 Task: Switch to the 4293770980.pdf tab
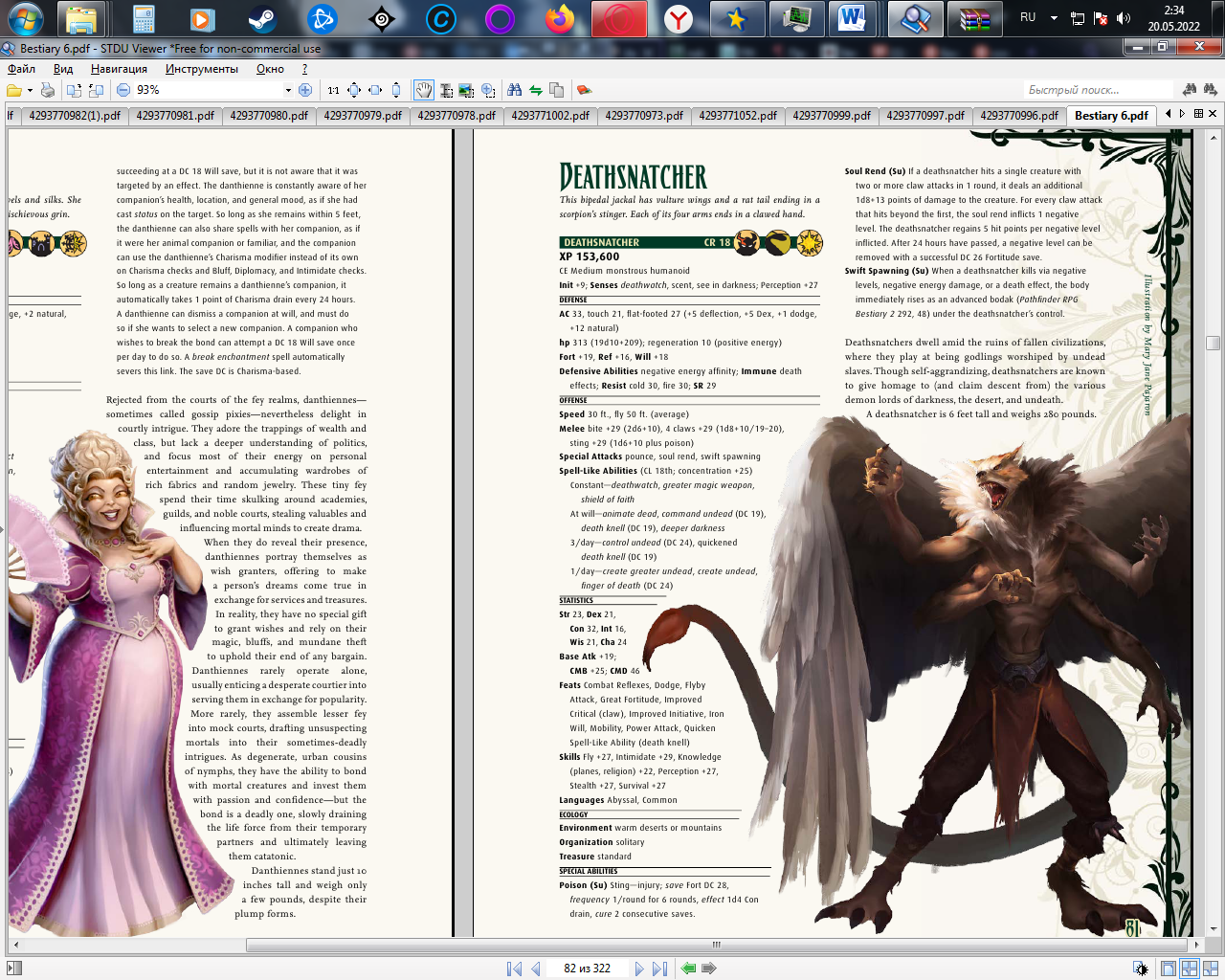[269, 116]
